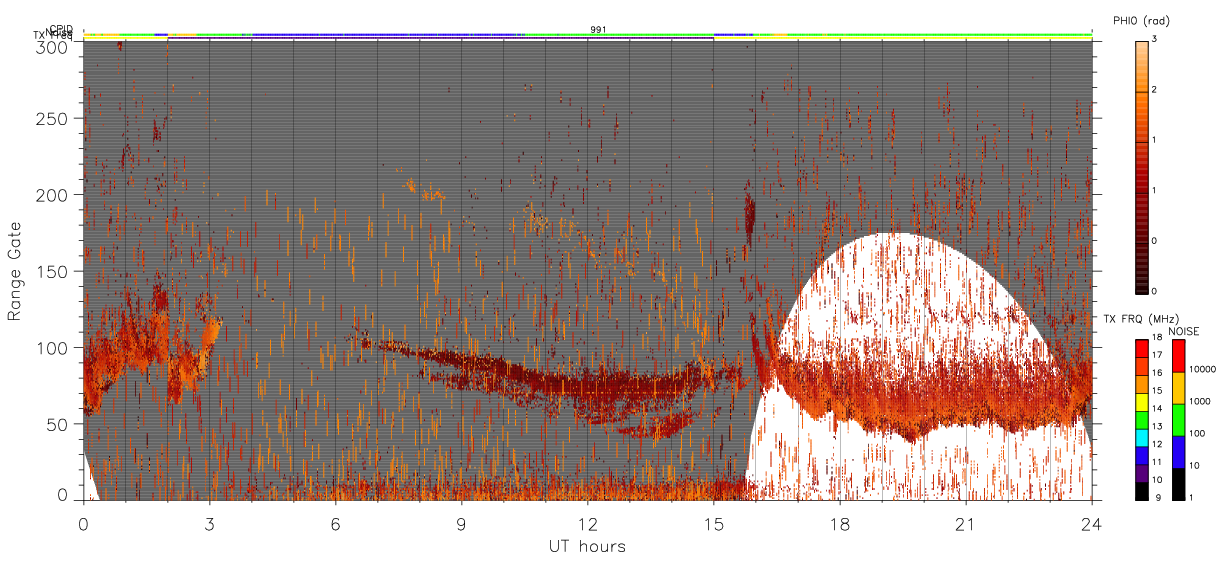Click the 17 label on the TX FRQ scale
Viewport: 1228px width, 567px height.
(1157, 357)
